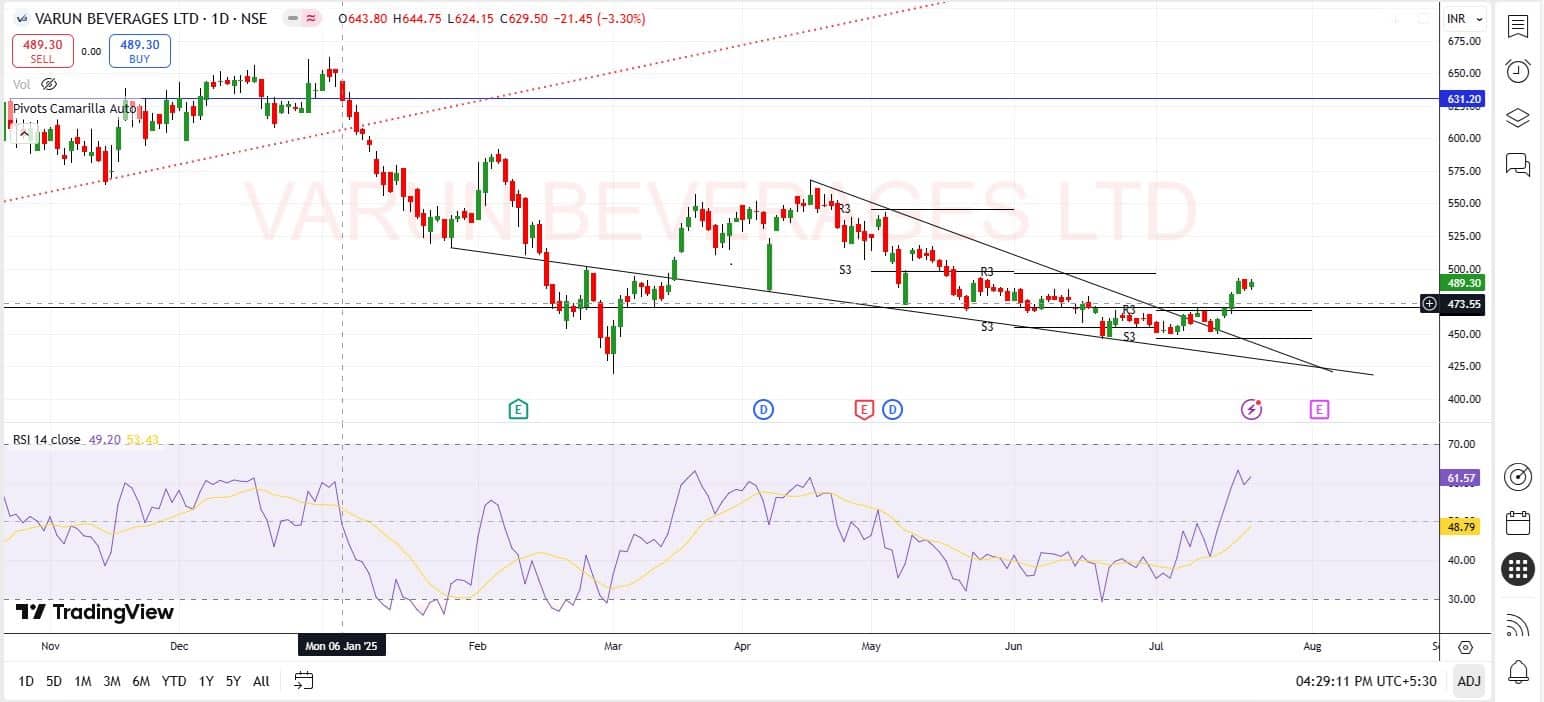This screenshot has height=702, width=1544.
Task: Open the Calendar icon in right sidebar
Action: [x=1517, y=522]
